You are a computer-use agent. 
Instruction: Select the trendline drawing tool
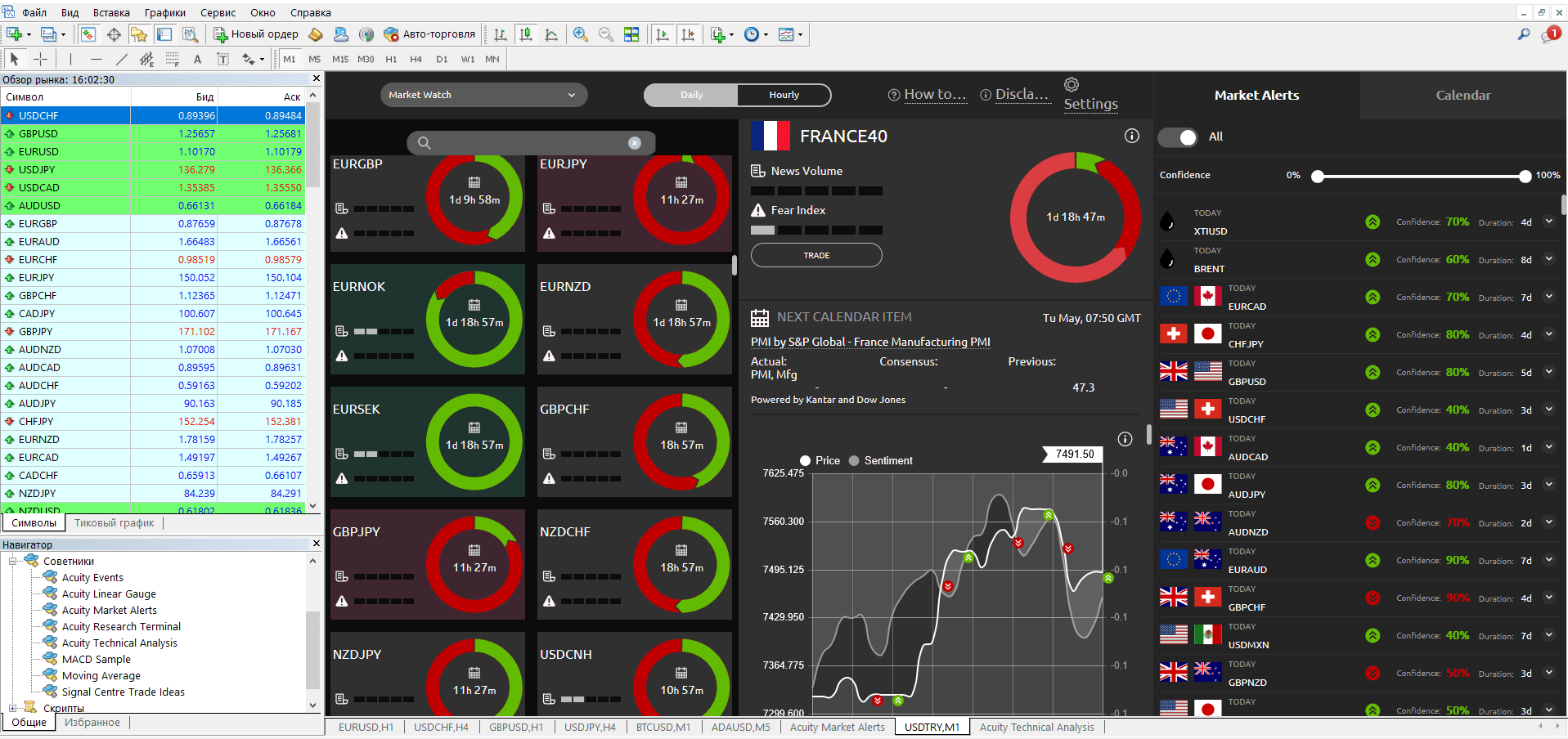click(122, 59)
